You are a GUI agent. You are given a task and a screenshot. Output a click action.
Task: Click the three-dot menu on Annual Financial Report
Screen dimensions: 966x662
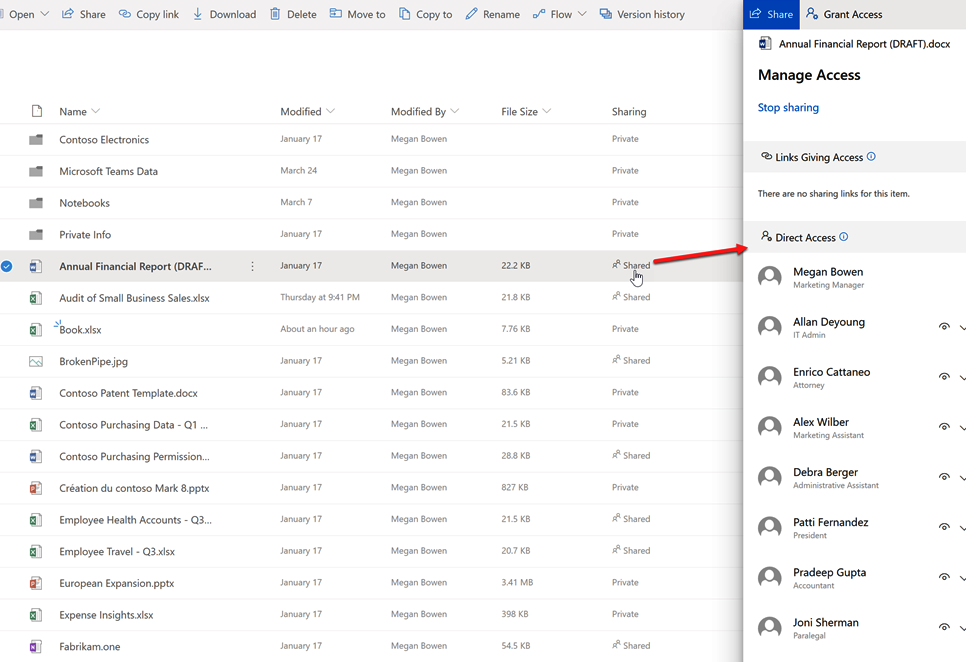[x=253, y=266]
